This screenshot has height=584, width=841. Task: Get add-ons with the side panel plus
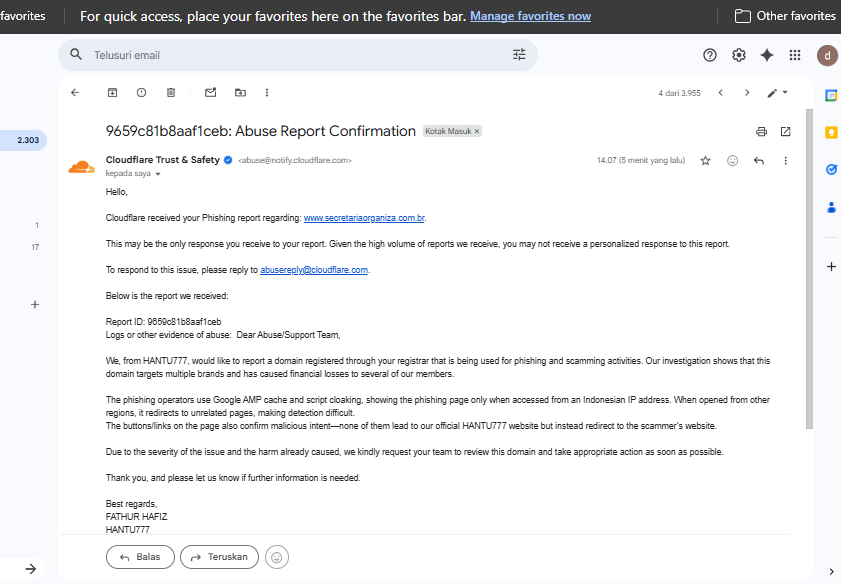(831, 267)
